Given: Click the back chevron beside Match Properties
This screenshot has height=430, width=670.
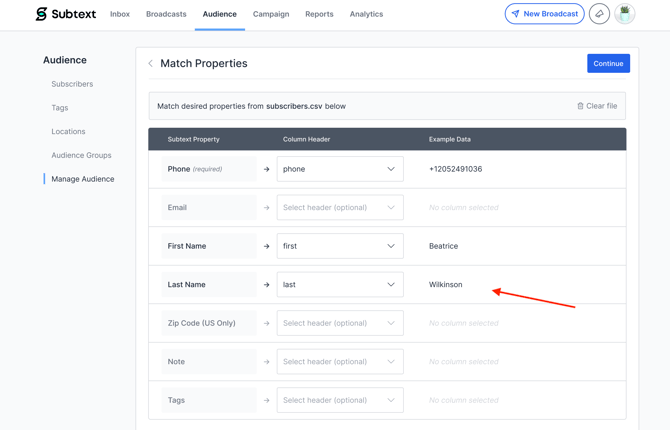Looking at the screenshot, I should [151, 64].
